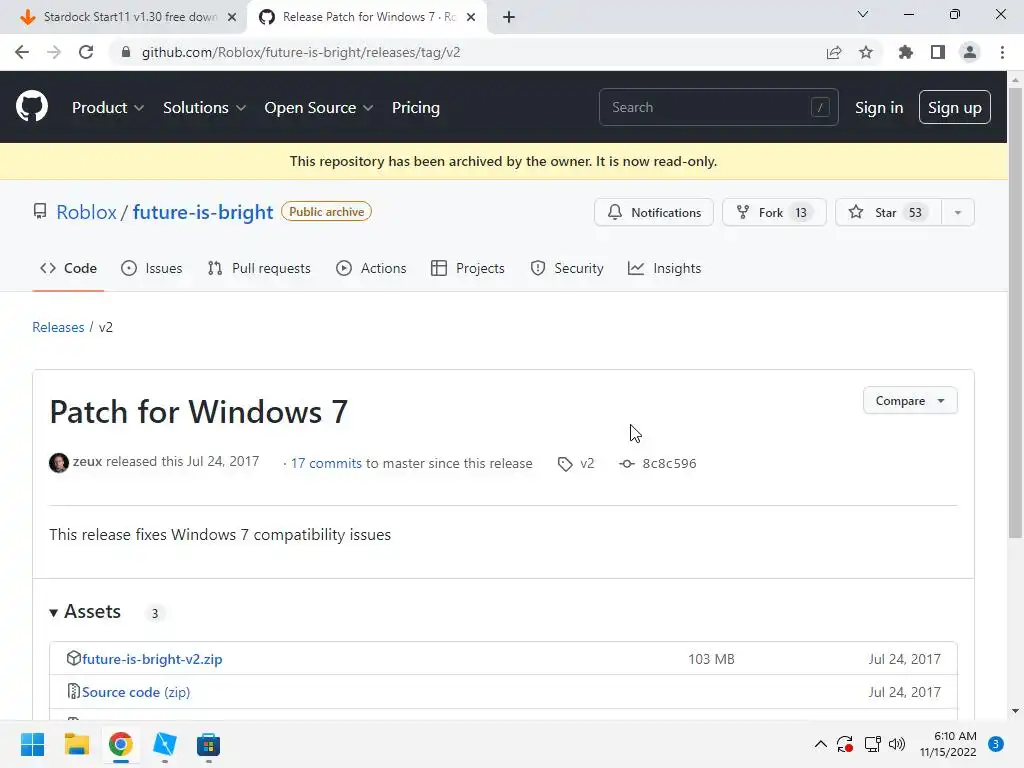
Task: Download Source code (zip)
Action: (x=136, y=692)
